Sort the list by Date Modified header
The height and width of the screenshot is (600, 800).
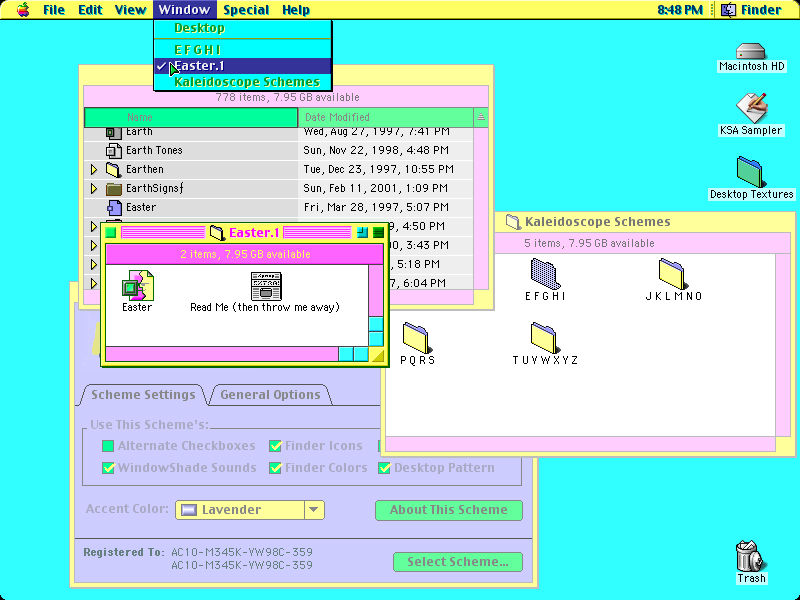[x=385, y=117]
